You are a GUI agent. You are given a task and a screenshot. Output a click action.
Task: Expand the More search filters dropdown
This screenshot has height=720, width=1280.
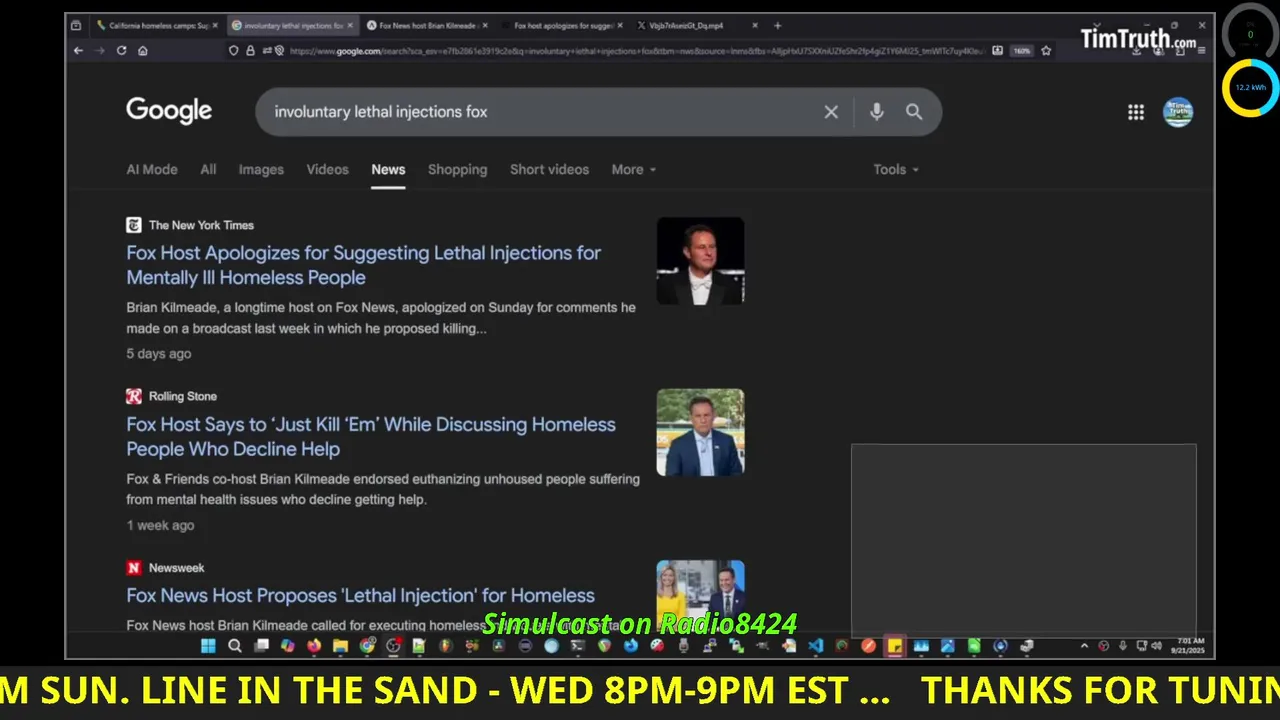tap(633, 169)
